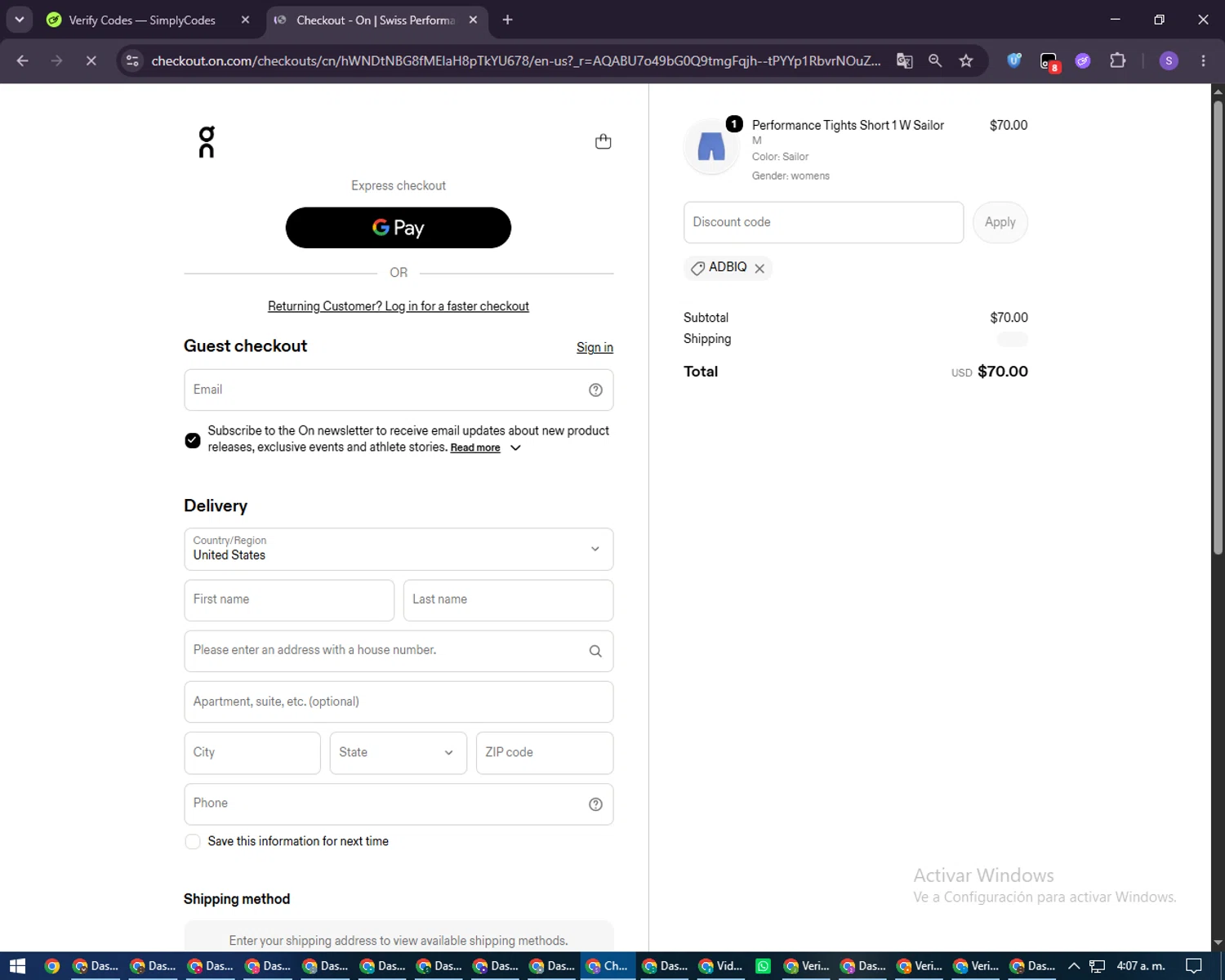Click the Phone field help icon
Screen dimensions: 1225x980
[x=595, y=804]
